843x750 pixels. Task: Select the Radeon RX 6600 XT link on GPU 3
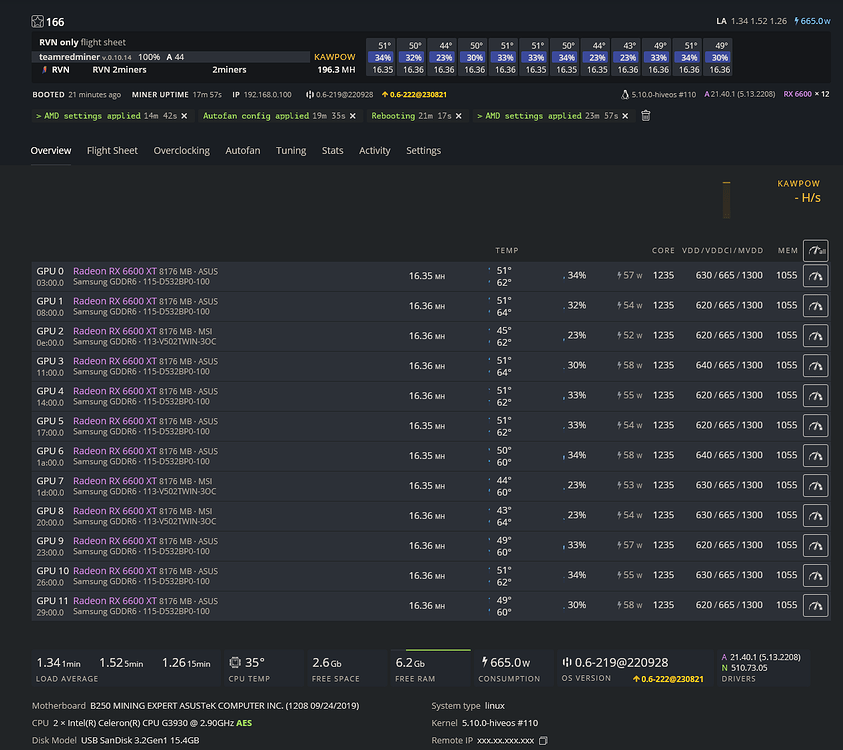(x=117, y=360)
